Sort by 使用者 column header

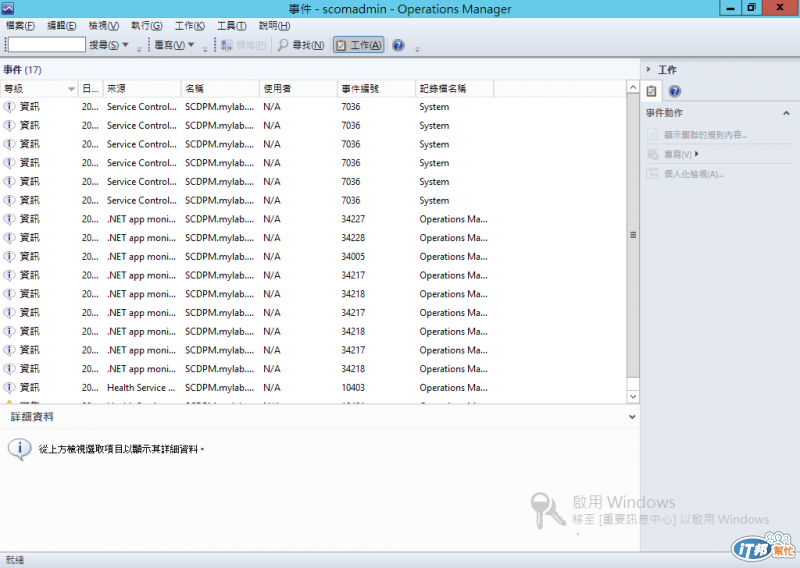298,88
